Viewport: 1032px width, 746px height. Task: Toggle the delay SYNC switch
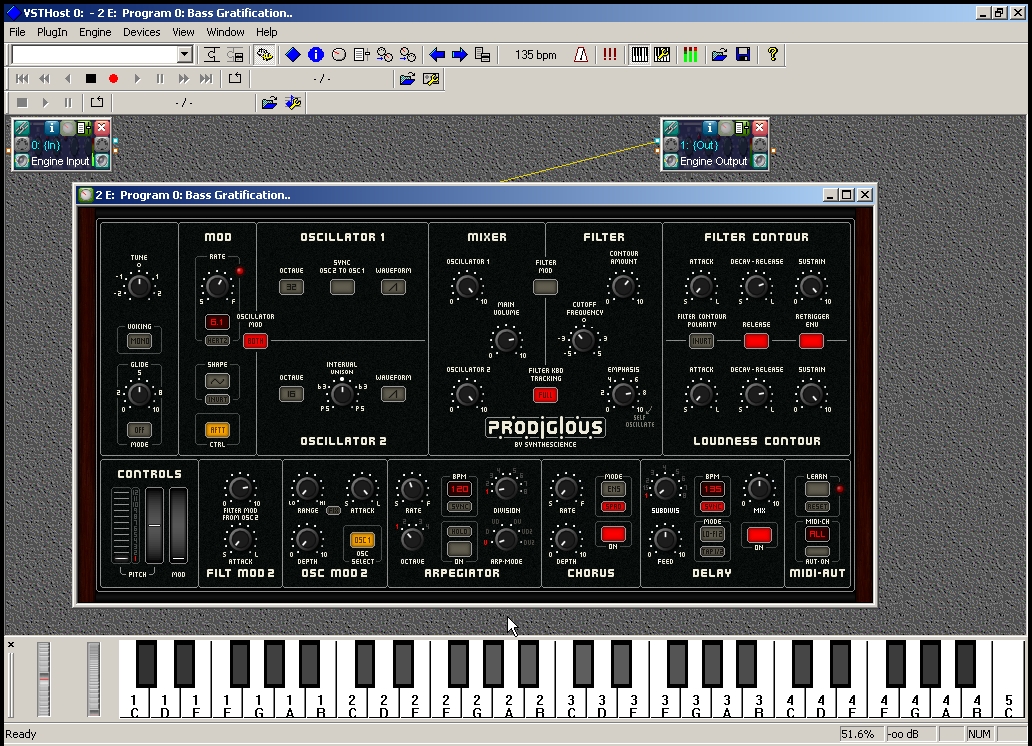pos(712,506)
